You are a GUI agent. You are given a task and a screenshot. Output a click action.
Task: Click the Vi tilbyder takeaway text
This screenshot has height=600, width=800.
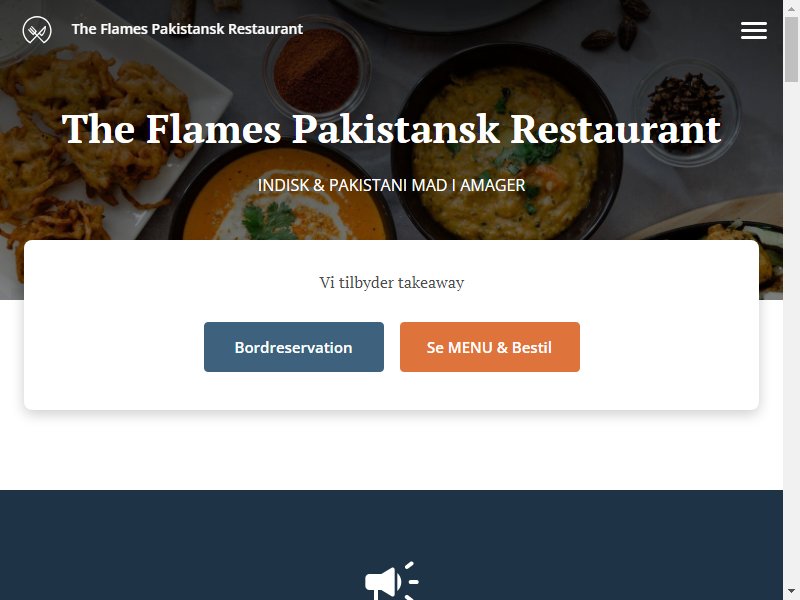(x=391, y=283)
